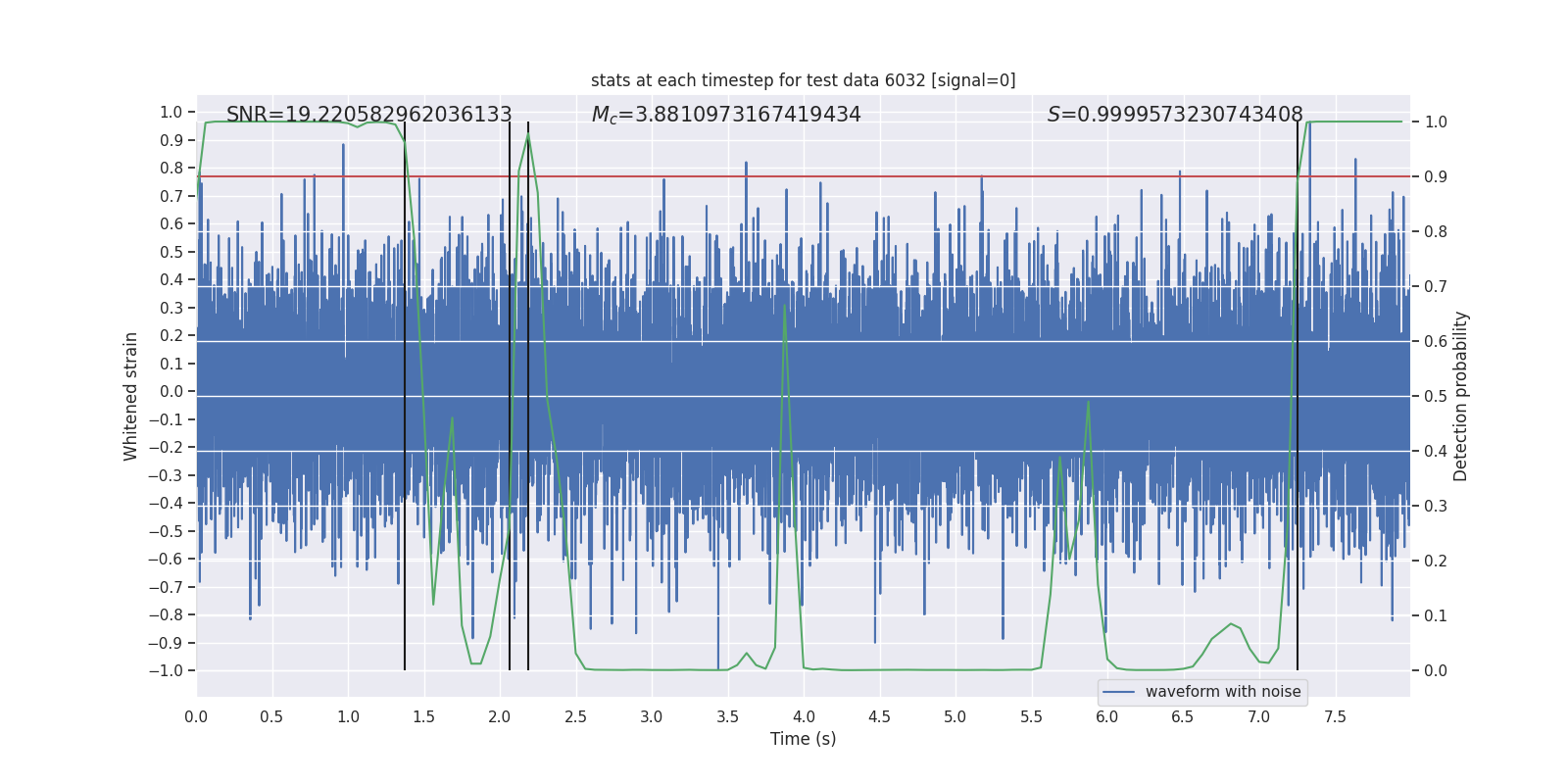Click the 7.5 tick on the time axis
1568x784 pixels.
[x=1335, y=716]
